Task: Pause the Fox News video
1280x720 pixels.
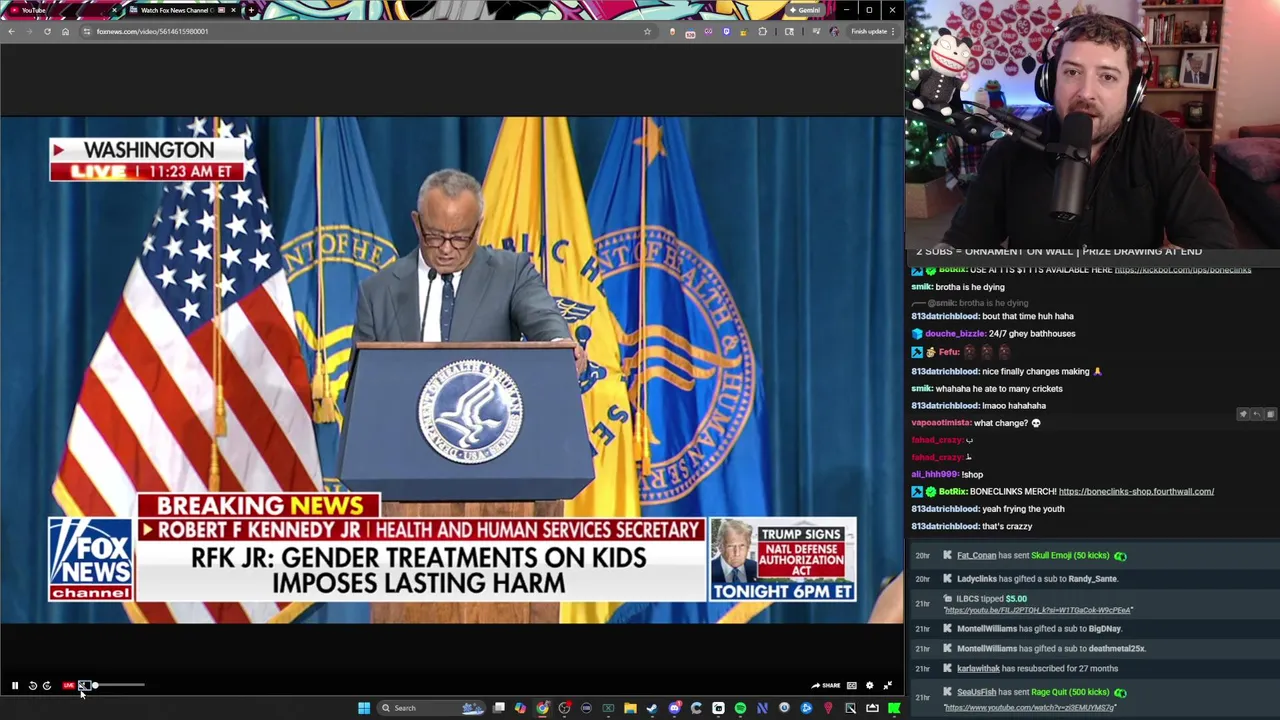Action: click(x=15, y=686)
